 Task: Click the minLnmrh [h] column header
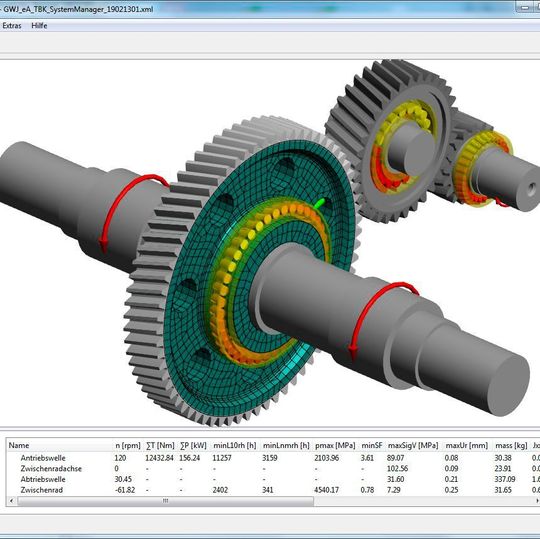click(x=286, y=445)
